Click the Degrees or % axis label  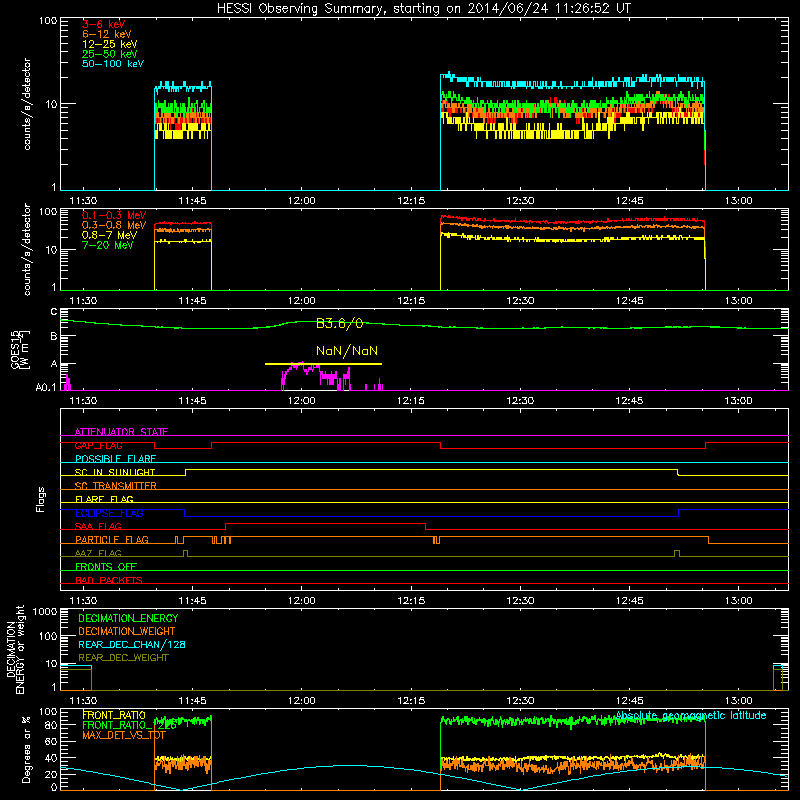[27, 749]
